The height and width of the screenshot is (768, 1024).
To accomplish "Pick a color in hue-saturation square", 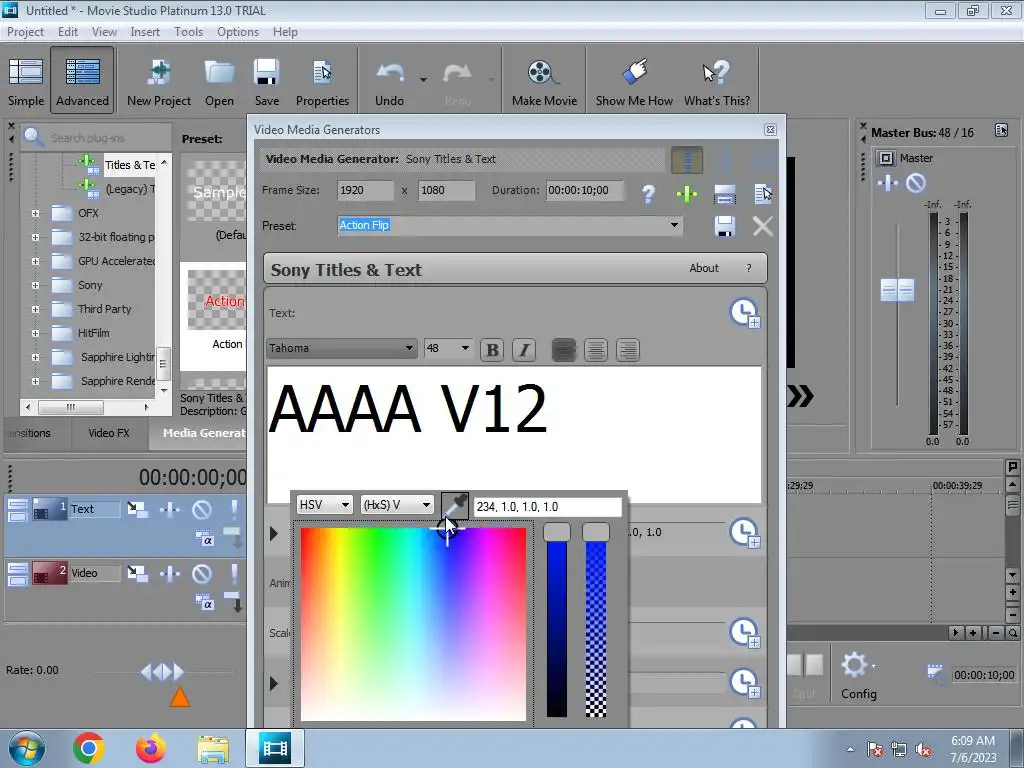I will point(413,624).
